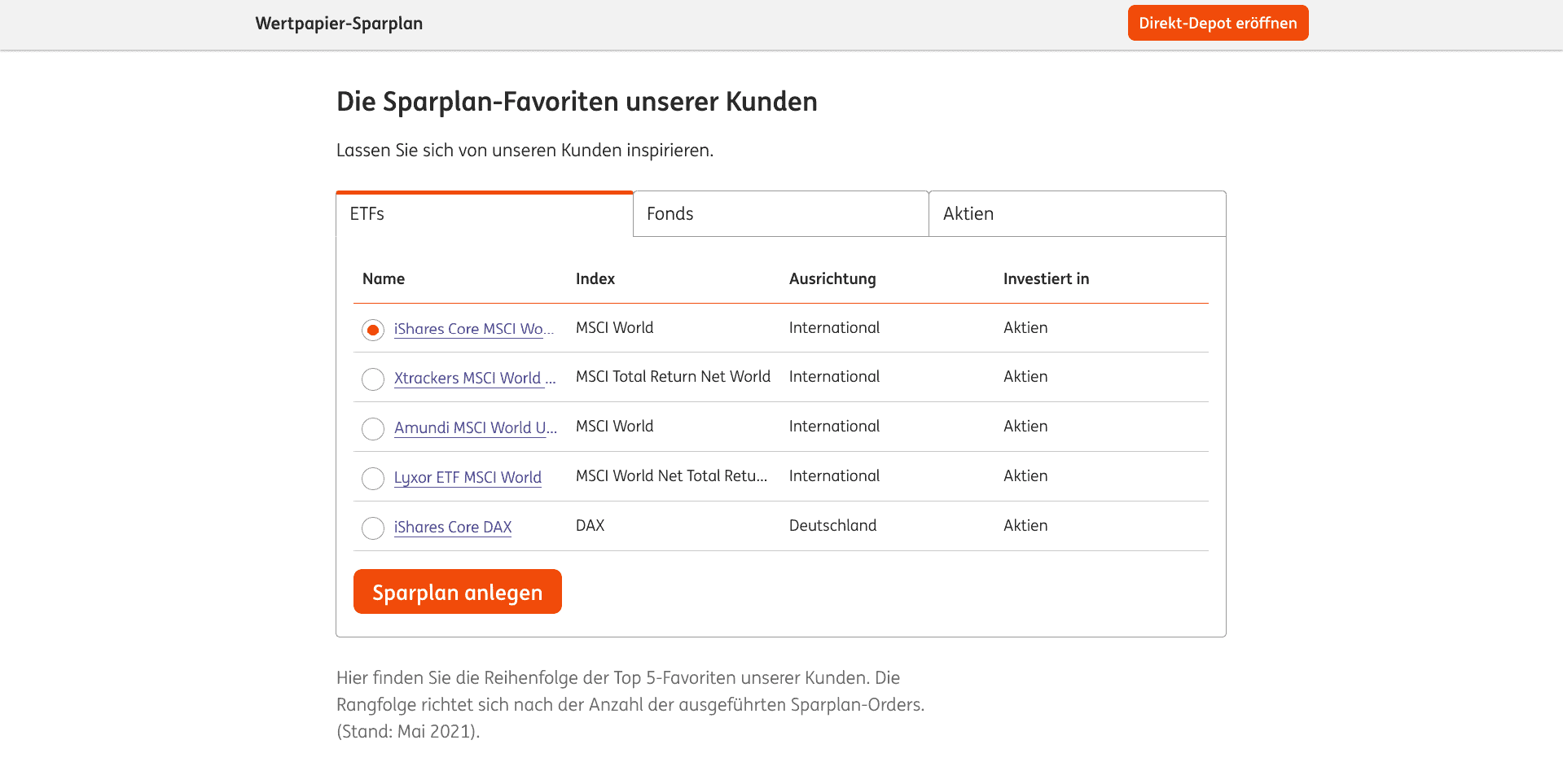
Task: Click the MSCI World cell in the Amundi row
Action: tap(614, 427)
